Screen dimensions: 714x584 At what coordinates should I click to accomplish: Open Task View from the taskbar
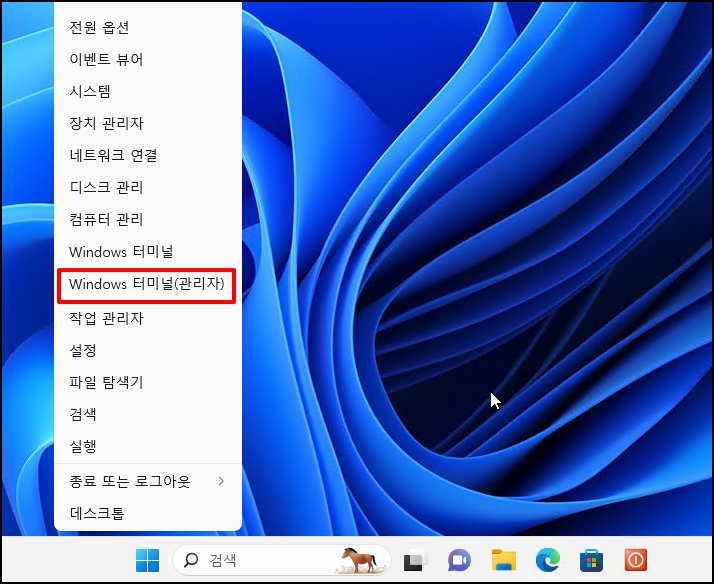pos(415,560)
